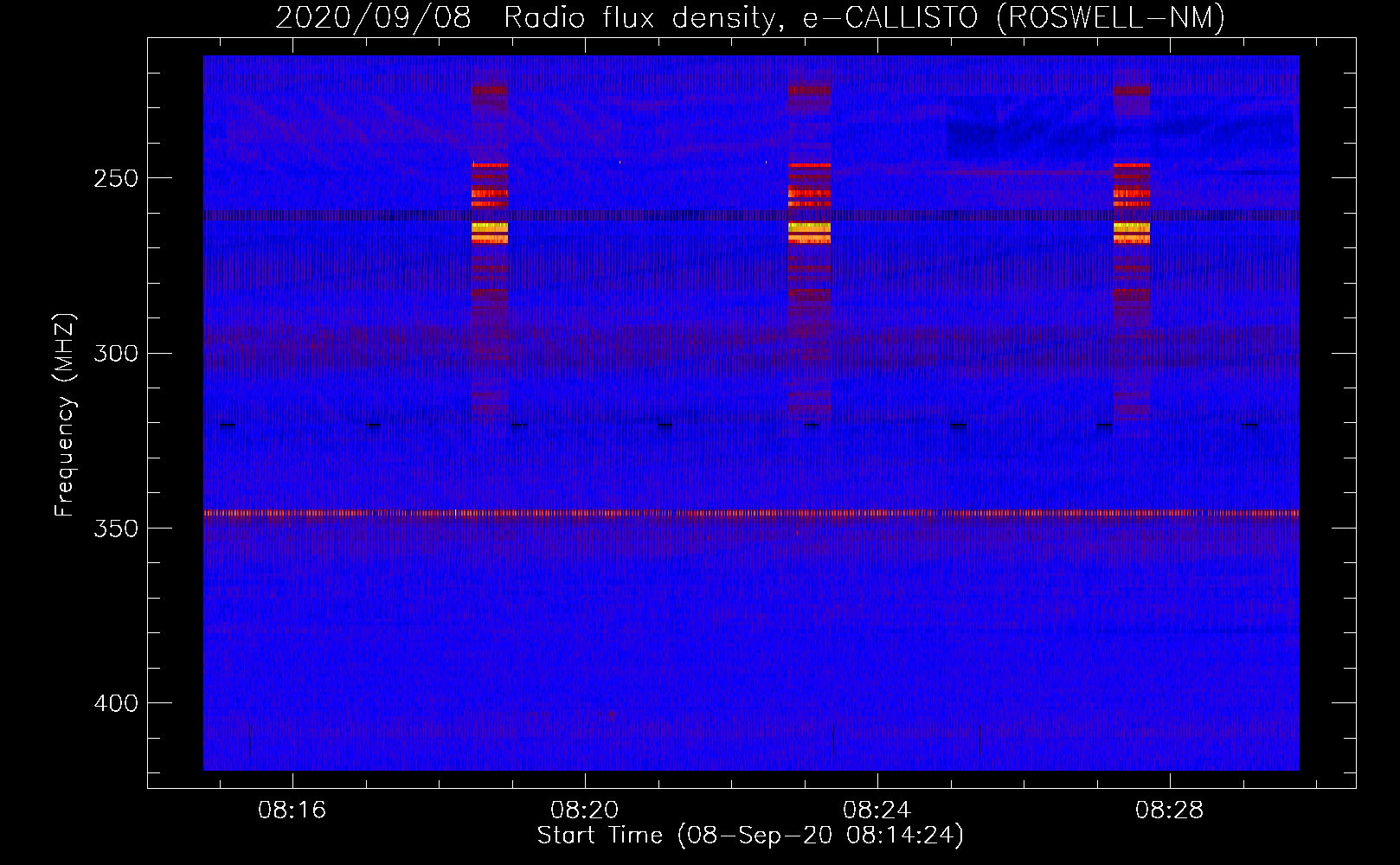Click the 300 frequency tick label
Viewport: 1400px width, 865px height.
point(116,353)
